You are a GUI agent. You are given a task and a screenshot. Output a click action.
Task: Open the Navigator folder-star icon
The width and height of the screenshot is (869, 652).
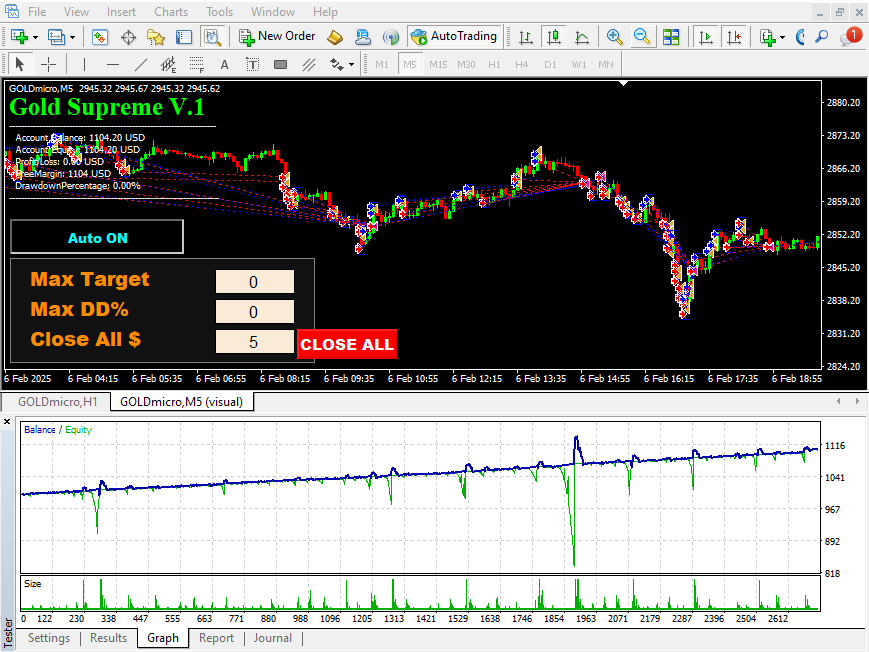[156, 37]
